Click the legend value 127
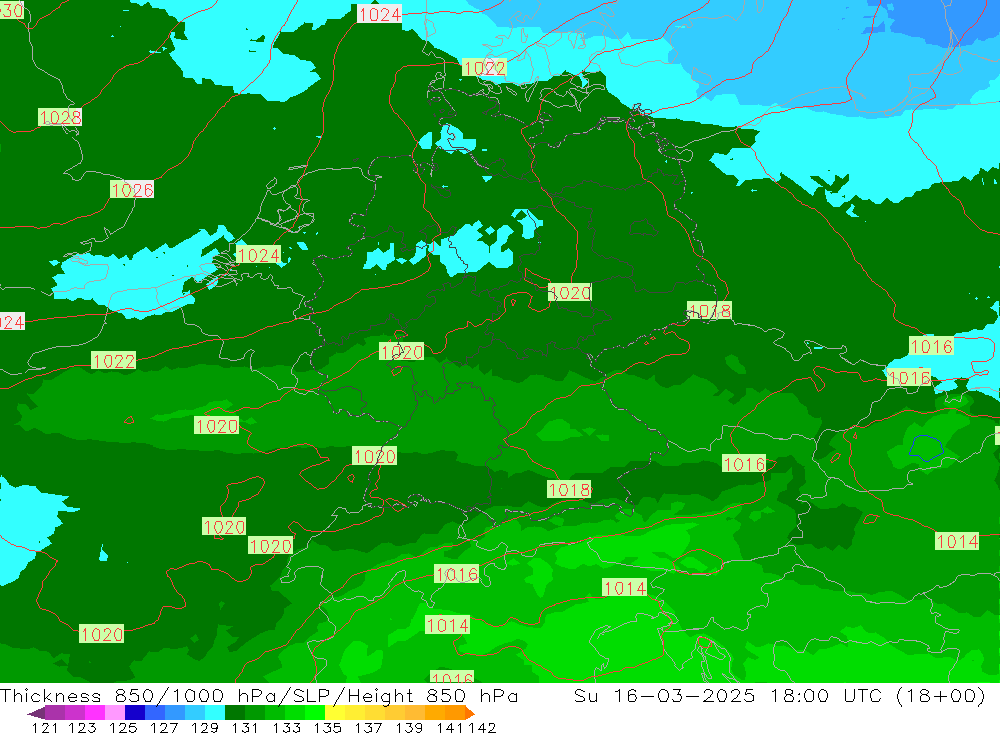The image size is (1000, 733). pos(164,727)
